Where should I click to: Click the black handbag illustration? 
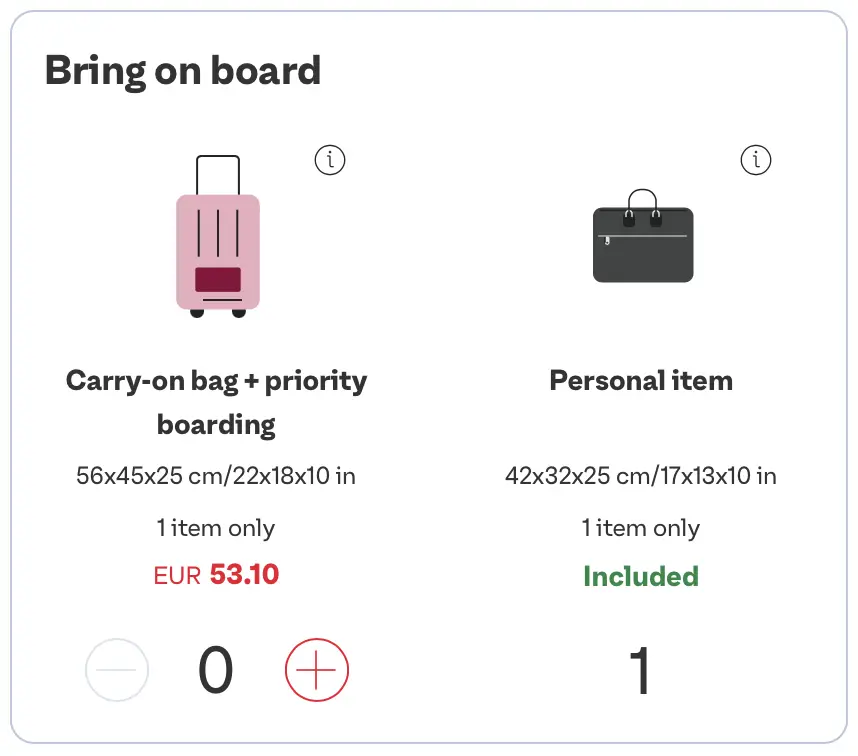[x=642, y=238]
